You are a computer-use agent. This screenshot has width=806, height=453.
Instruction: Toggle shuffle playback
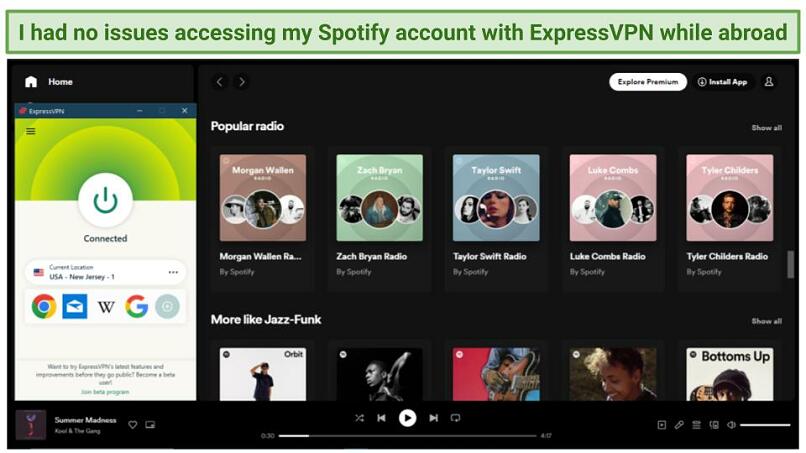coord(359,418)
